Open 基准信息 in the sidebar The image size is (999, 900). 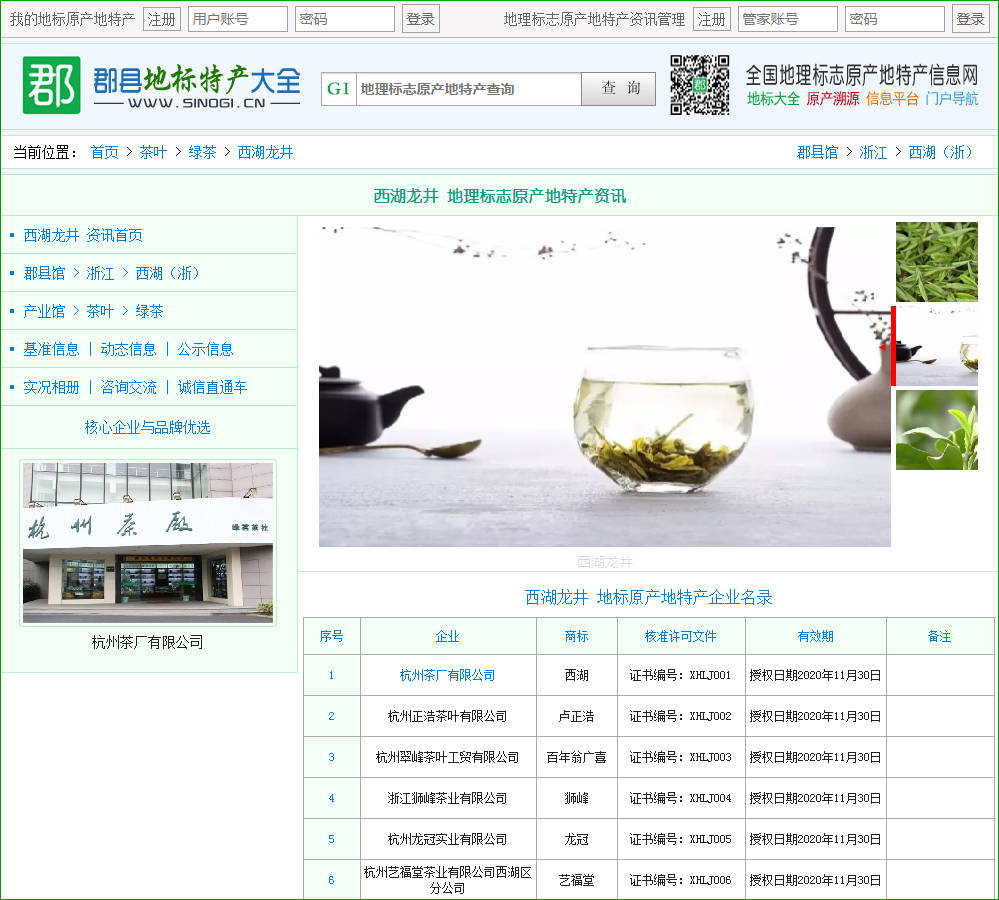(51, 349)
